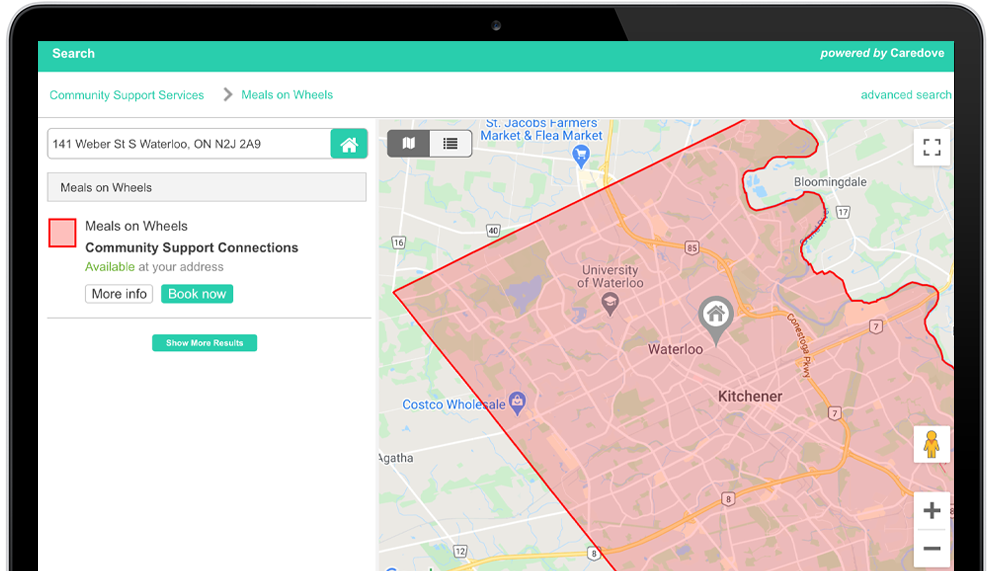Click the Costco Wholesale shopping marker
The image size is (992, 571).
pyautogui.click(x=518, y=403)
